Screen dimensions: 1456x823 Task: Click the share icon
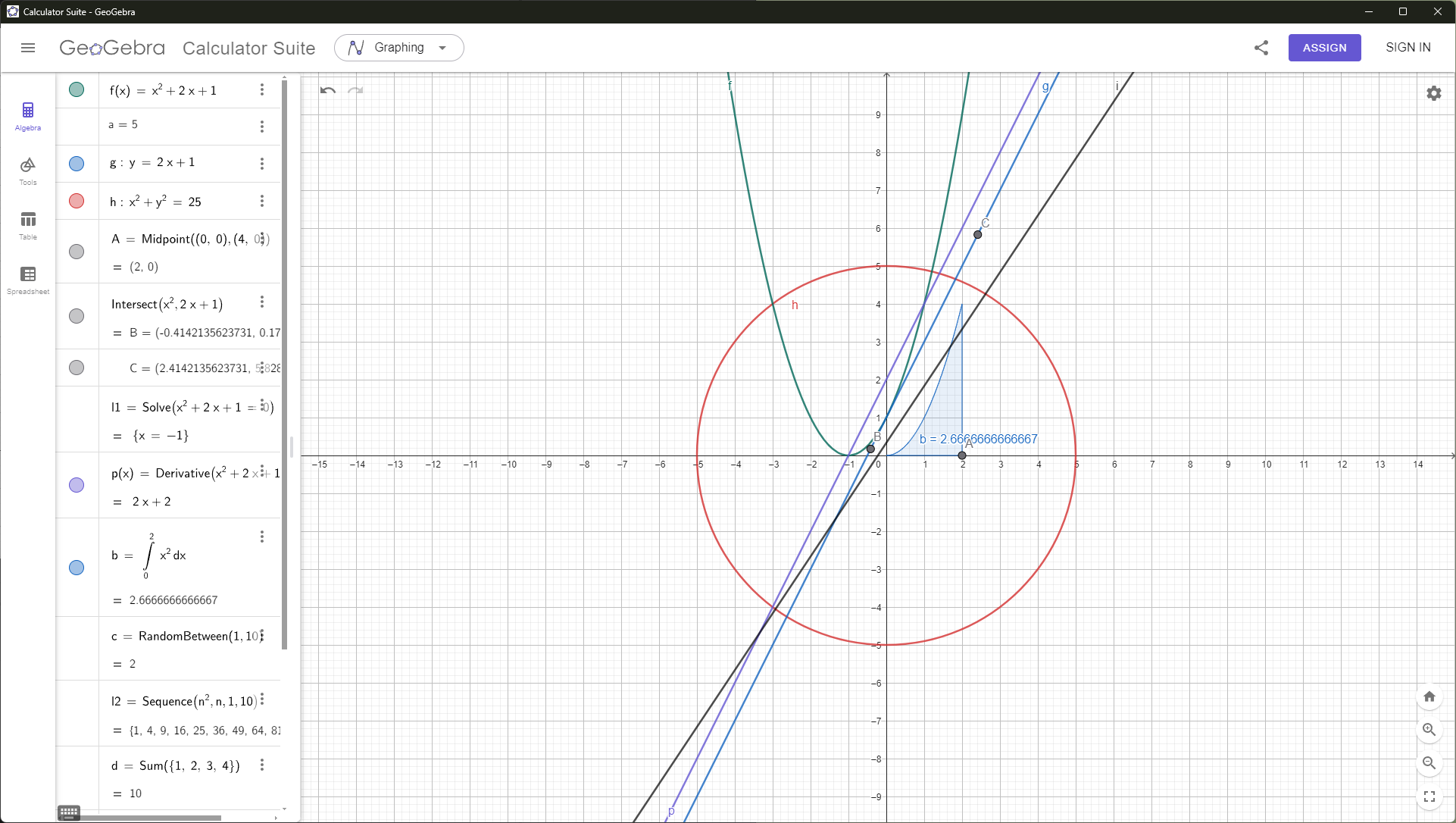[1261, 48]
